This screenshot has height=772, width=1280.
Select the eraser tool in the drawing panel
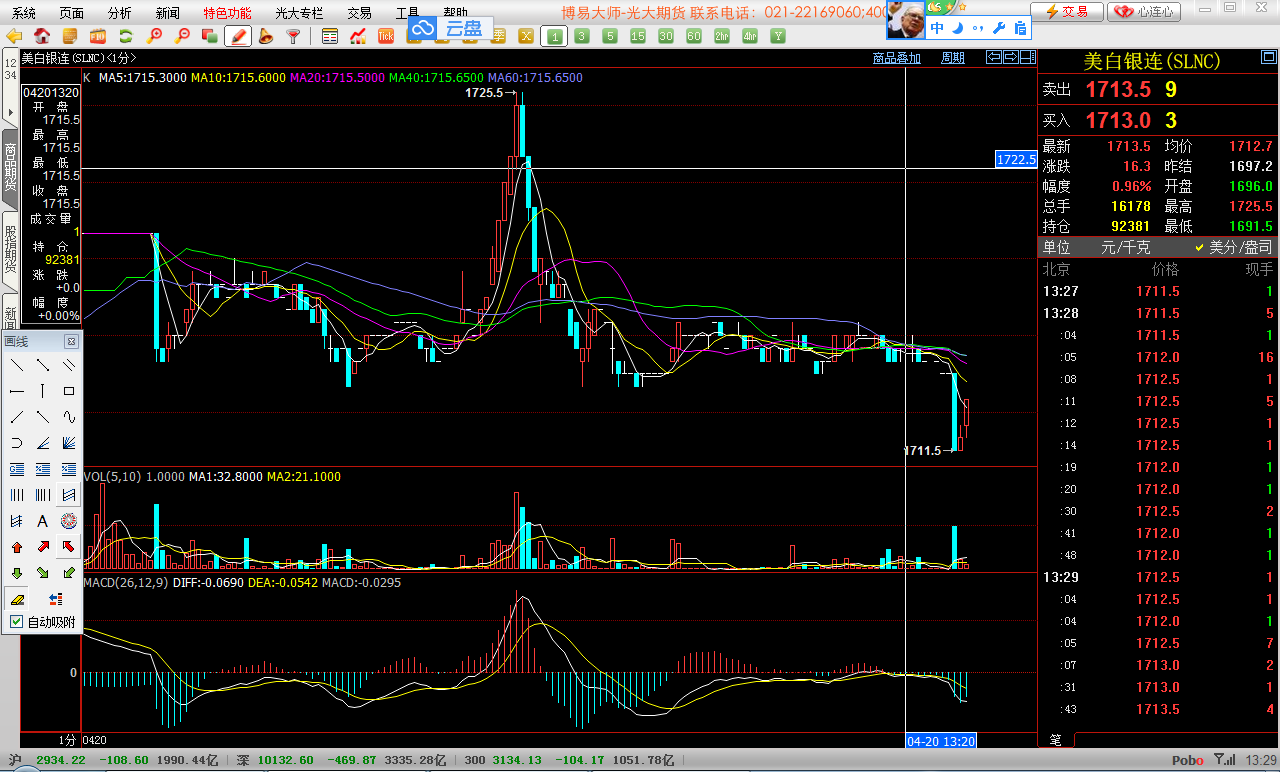click(x=17, y=599)
